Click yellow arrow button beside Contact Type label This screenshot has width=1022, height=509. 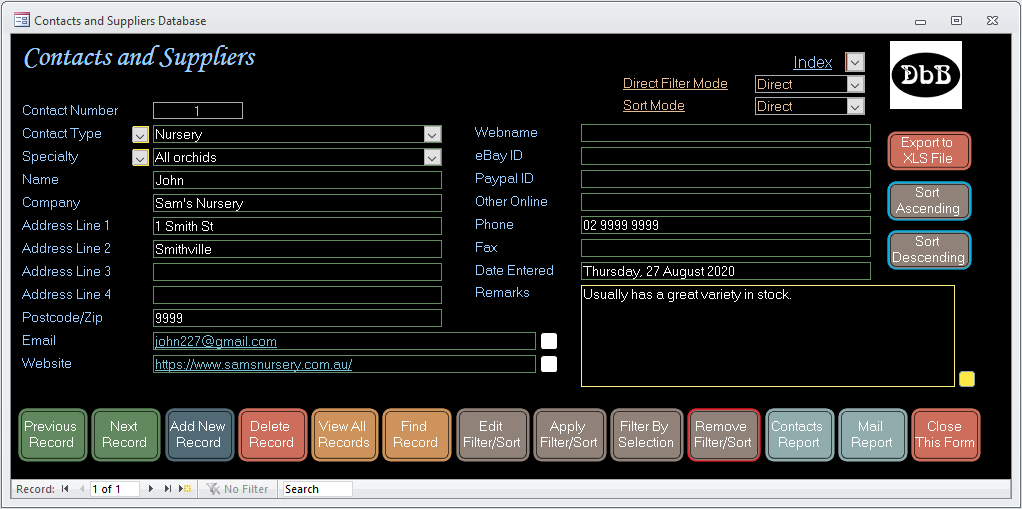coord(140,134)
